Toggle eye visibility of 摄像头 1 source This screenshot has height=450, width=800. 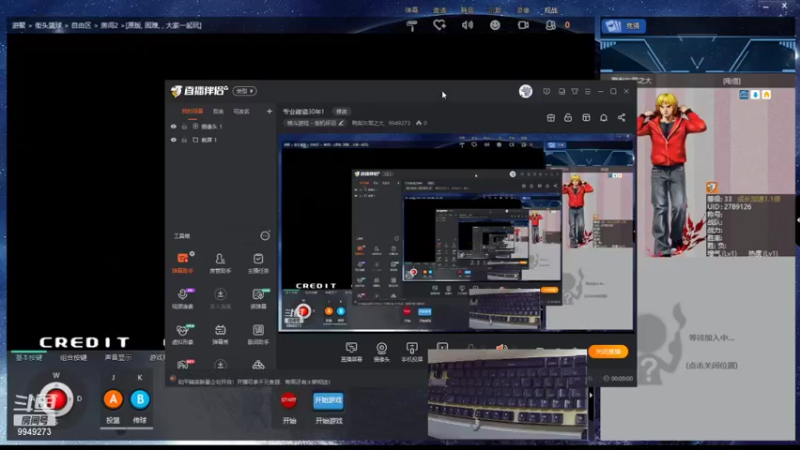173,127
